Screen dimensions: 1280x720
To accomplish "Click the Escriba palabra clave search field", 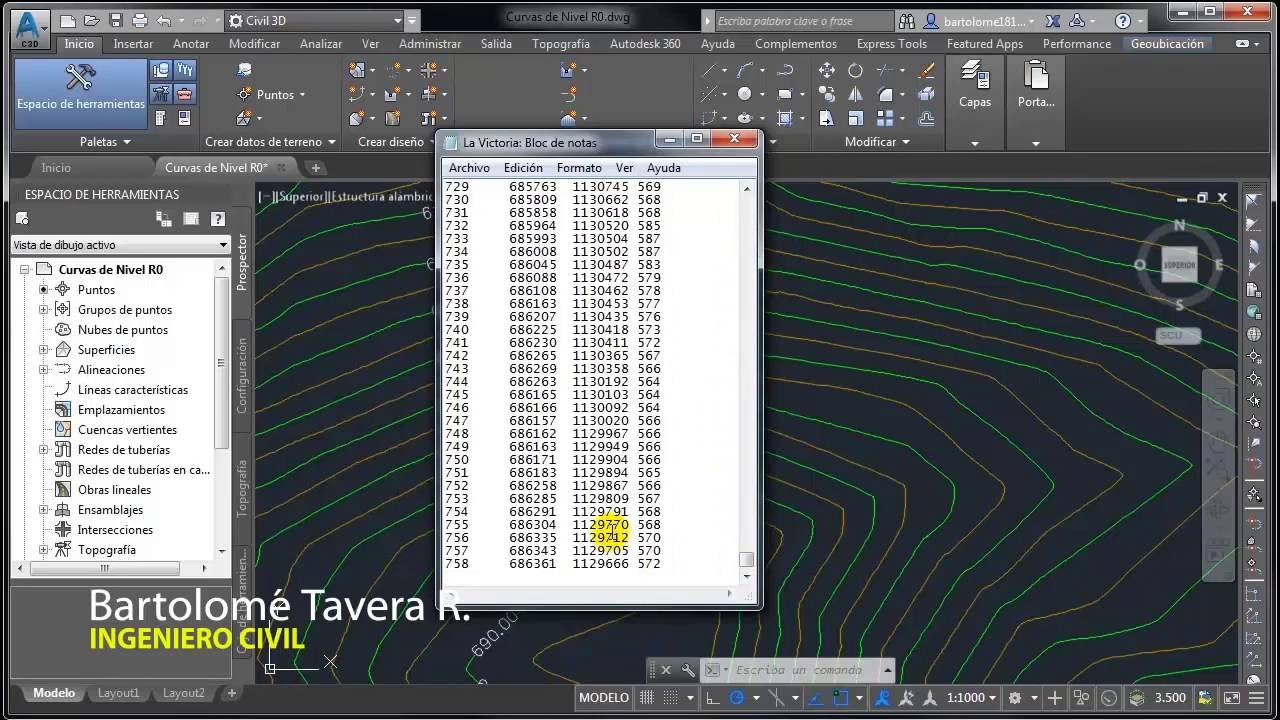I will tap(803, 20).
